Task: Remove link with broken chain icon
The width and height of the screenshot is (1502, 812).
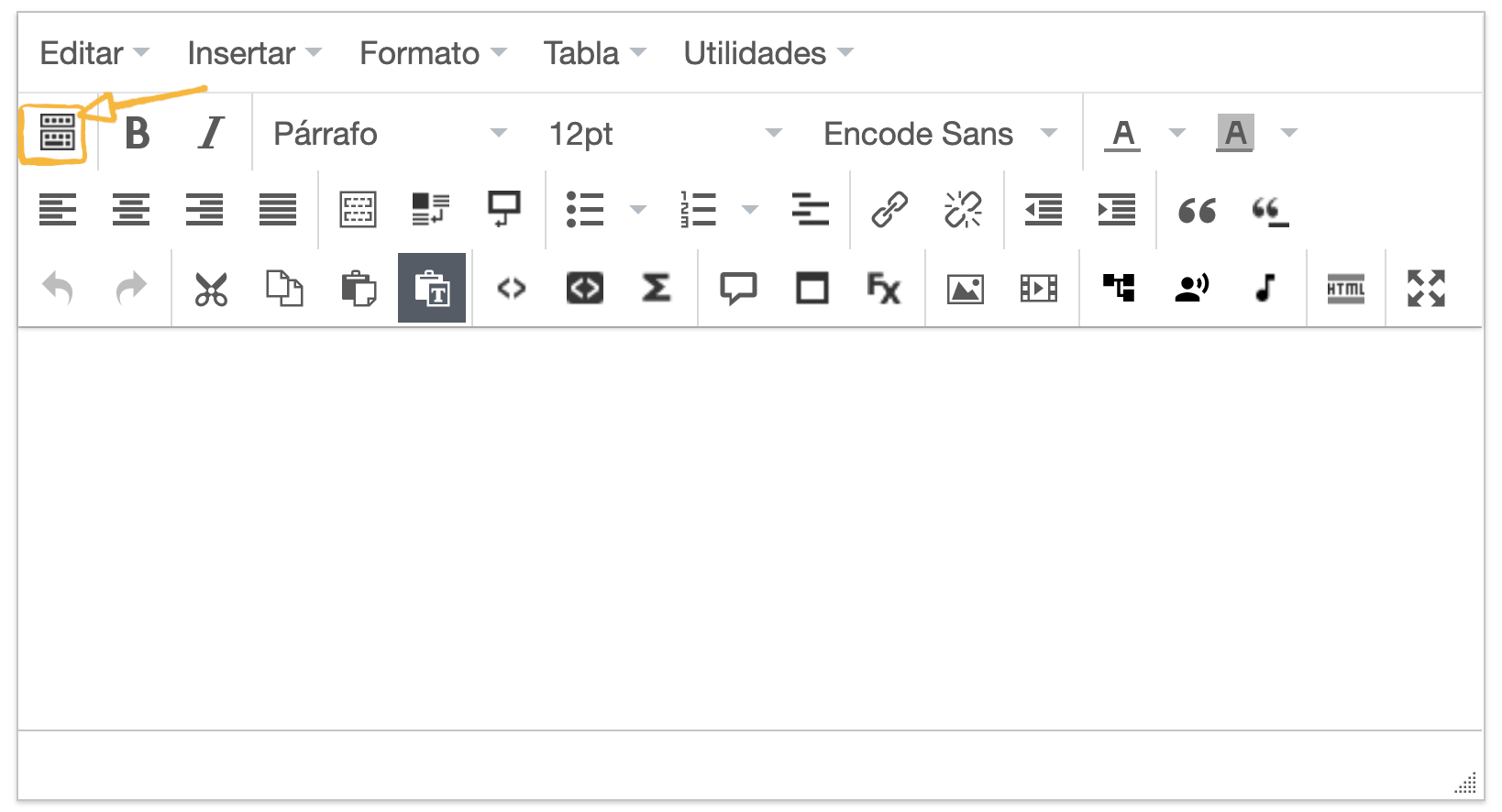Action: 963,210
